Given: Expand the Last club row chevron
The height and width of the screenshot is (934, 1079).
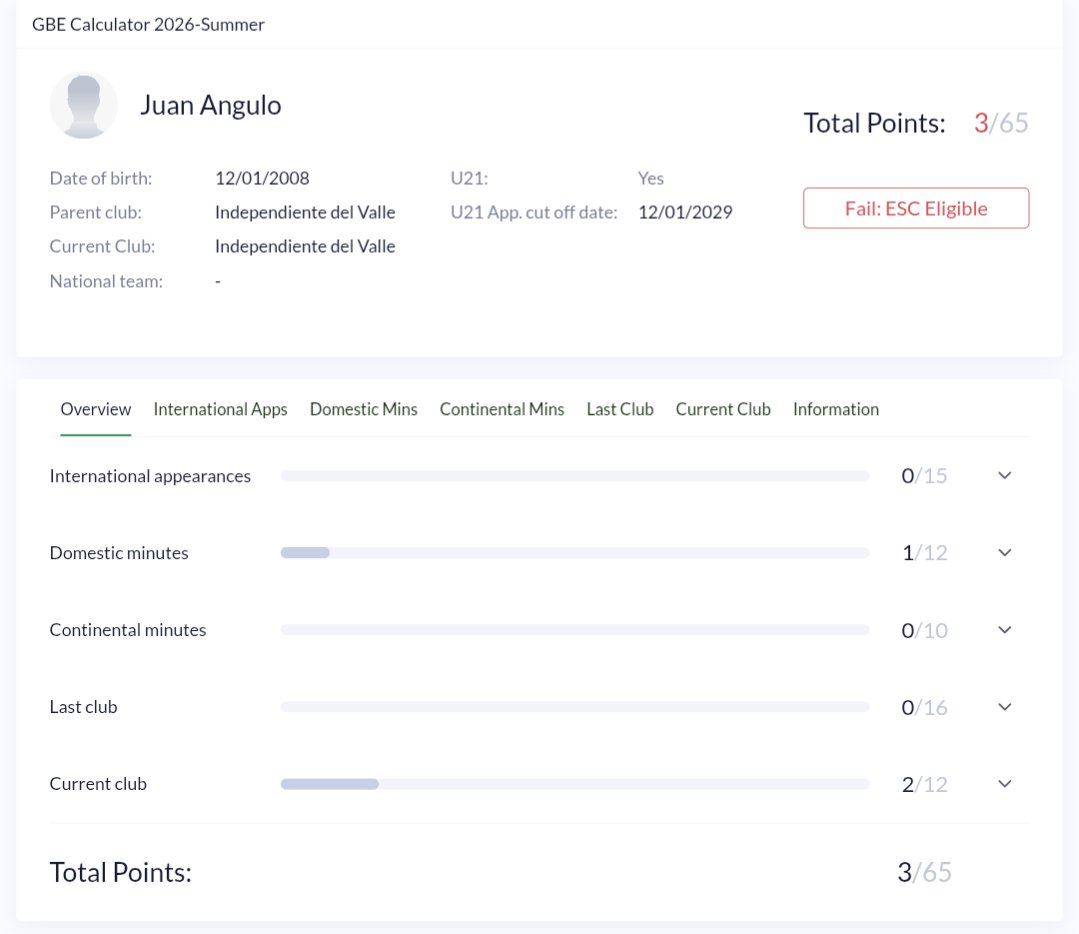Looking at the screenshot, I should pos(1005,707).
